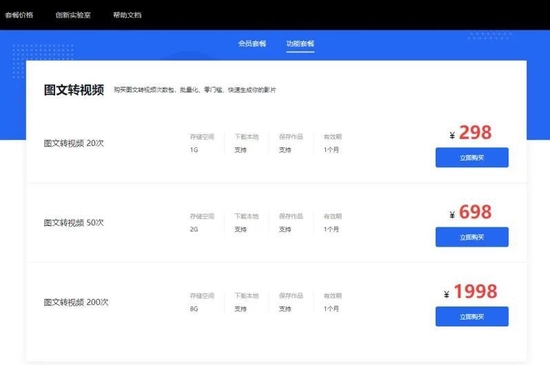Open 帮助文档 in the top navigation
550x365 pixels.
click(127, 15)
